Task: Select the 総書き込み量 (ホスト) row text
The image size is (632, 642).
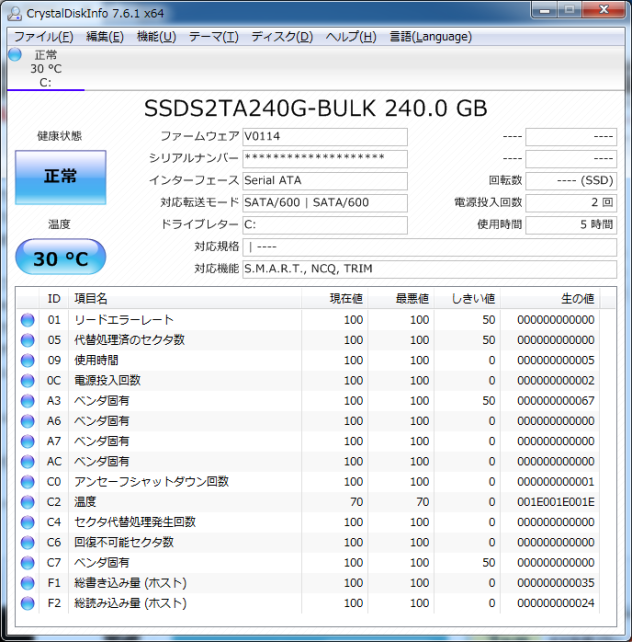Action: pyautogui.click(x=130, y=583)
